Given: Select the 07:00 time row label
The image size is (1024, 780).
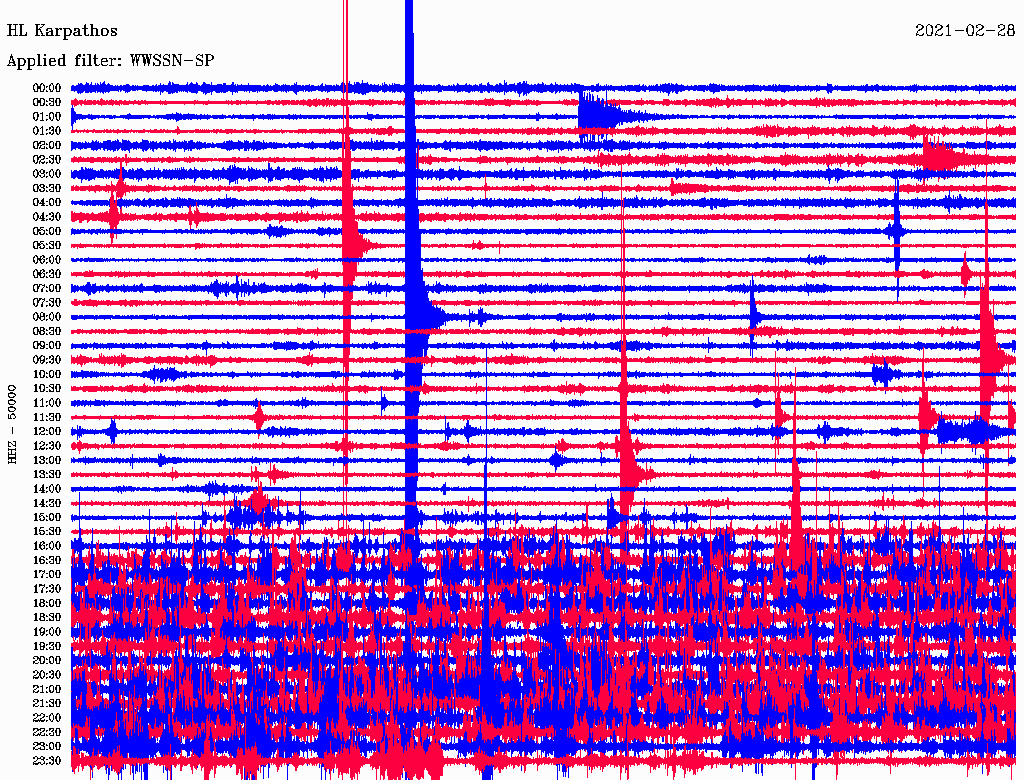Looking at the screenshot, I should pos(47,288).
